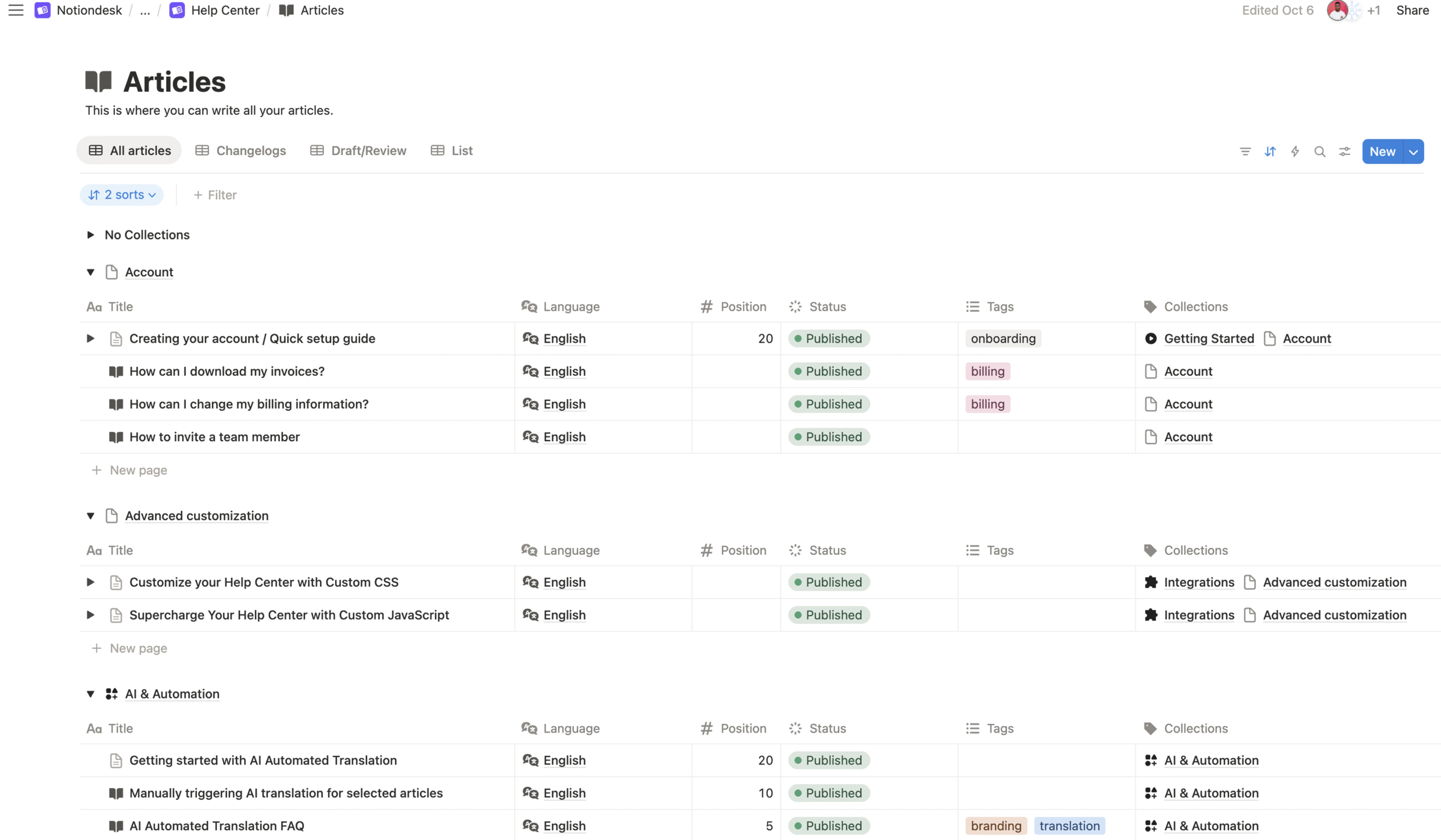Click the pink billing tag on invoices row

[x=987, y=371]
